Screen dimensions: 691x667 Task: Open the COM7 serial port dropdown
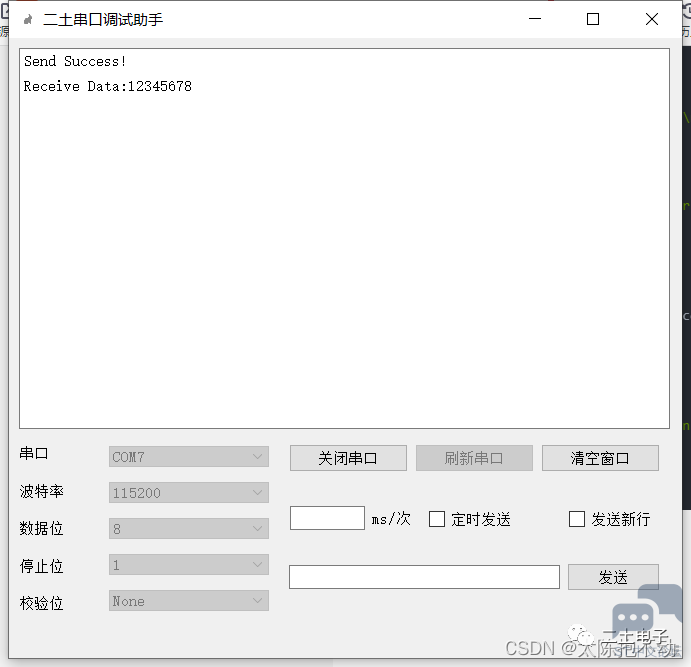tap(189, 457)
